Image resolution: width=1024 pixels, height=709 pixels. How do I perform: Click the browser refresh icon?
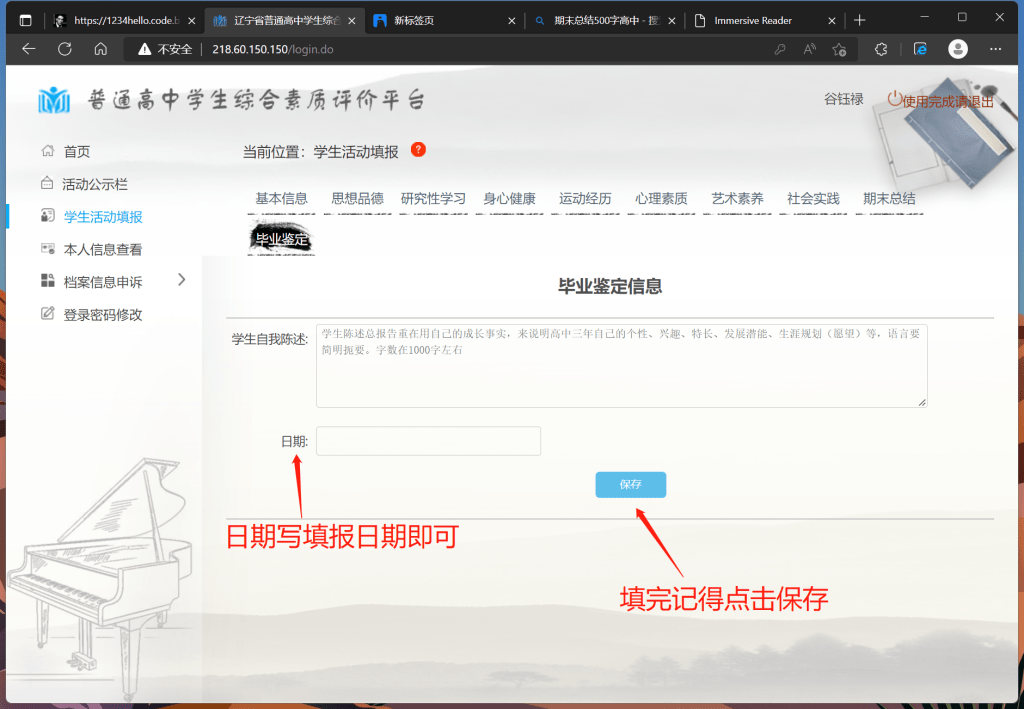click(x=64, y=49)
